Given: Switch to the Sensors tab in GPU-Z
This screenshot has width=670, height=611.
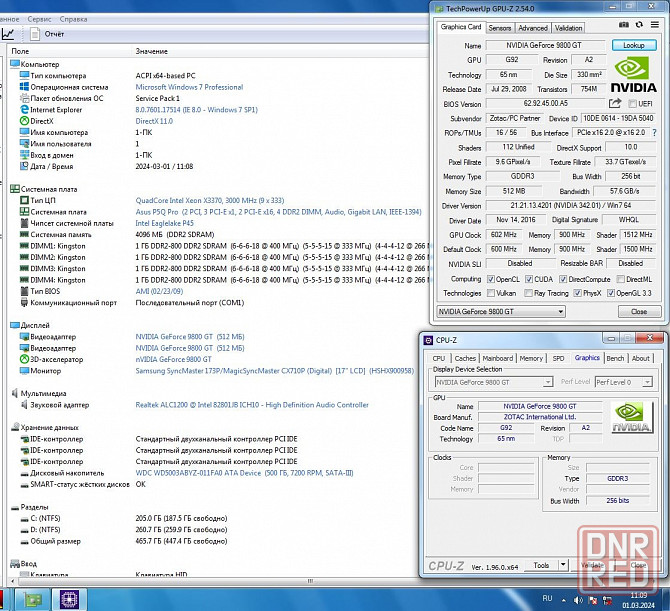Looking at the screenshot, I should click(x=500, y=28).
